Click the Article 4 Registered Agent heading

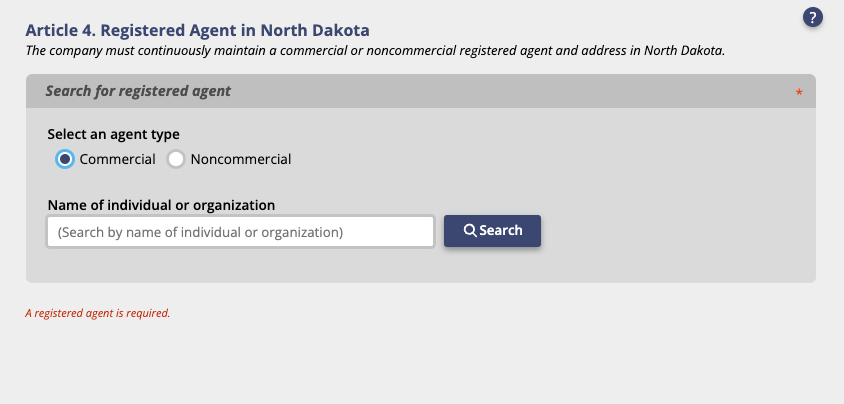point(198,30)
